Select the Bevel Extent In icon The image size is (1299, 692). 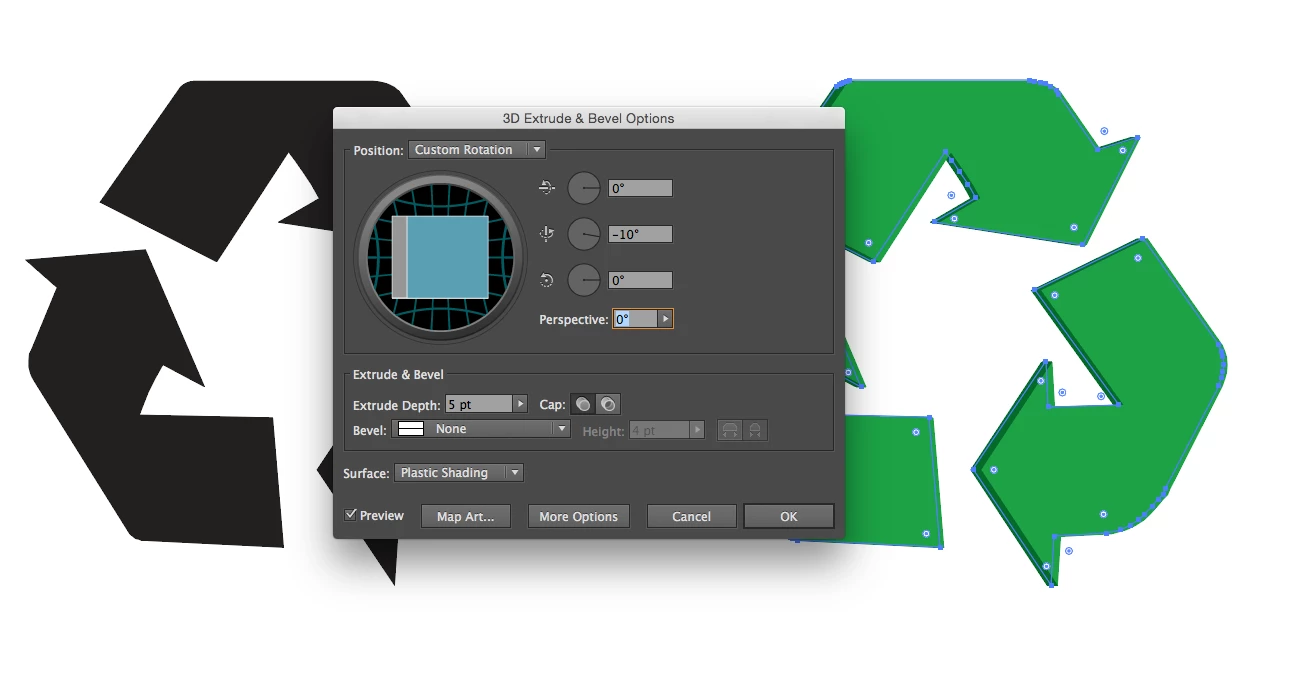pos(755,430)
